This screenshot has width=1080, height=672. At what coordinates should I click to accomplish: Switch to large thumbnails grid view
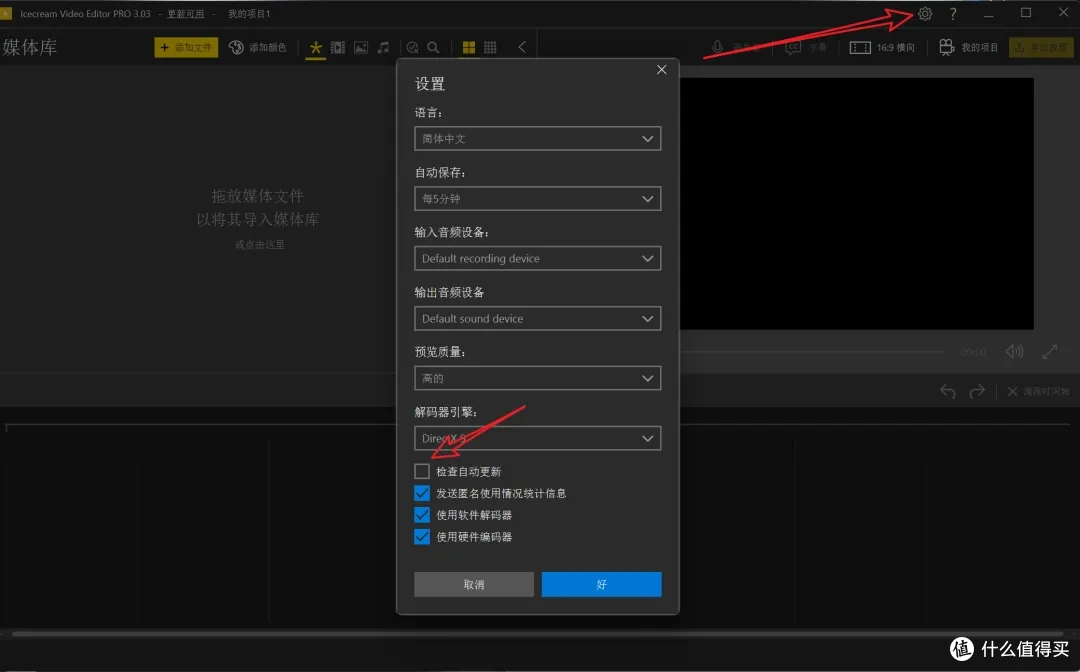(x=468, y=48)
